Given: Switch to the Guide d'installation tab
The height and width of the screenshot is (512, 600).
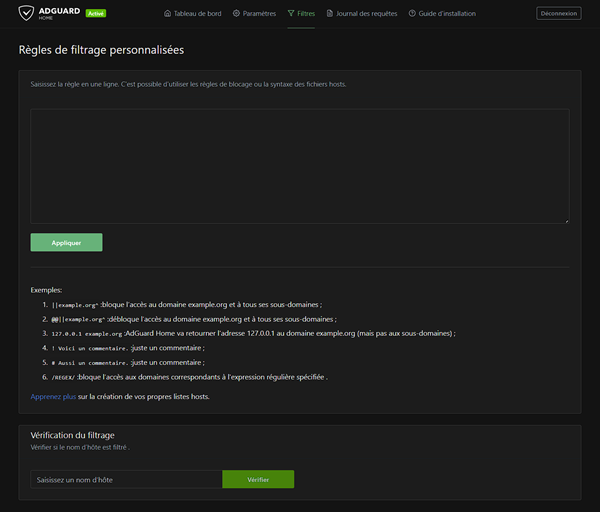Looking at the screenshot, I should [x=447, y=14].
